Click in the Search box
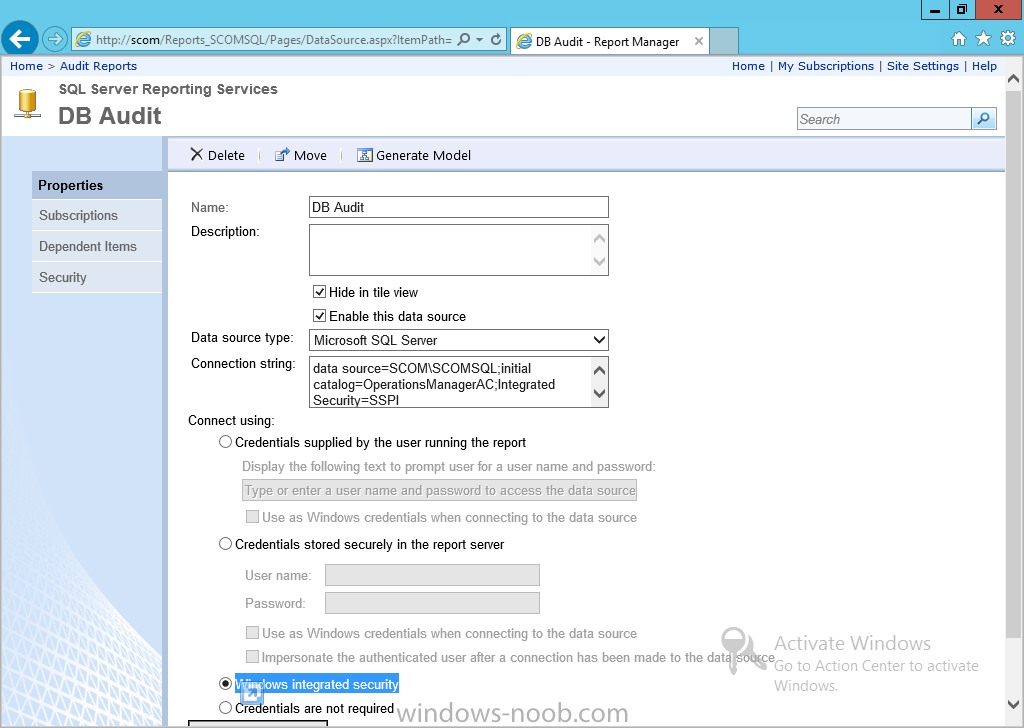 pos(884,119)
